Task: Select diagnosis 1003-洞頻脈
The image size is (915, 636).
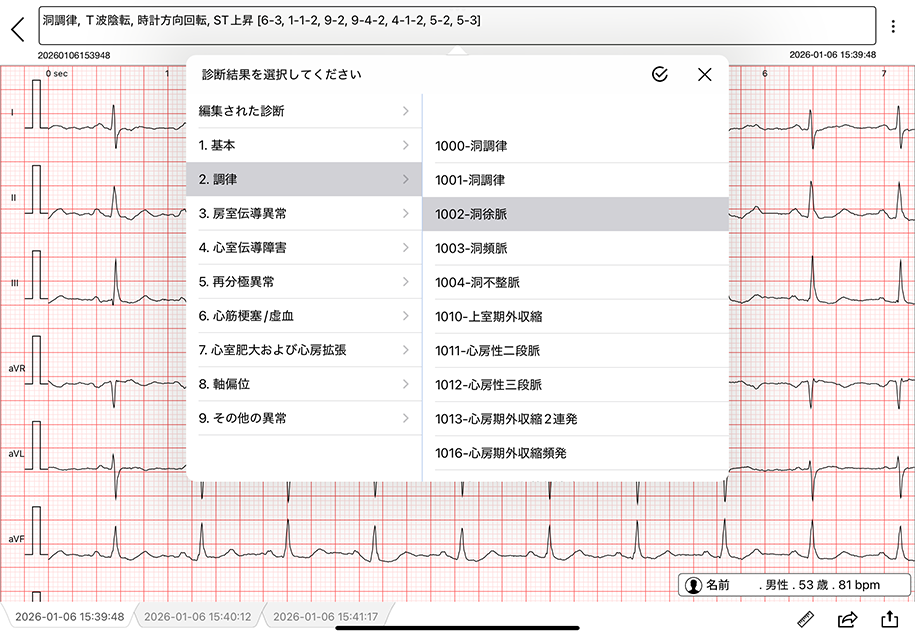Action: pyautogui.click(x=575, y=248)
